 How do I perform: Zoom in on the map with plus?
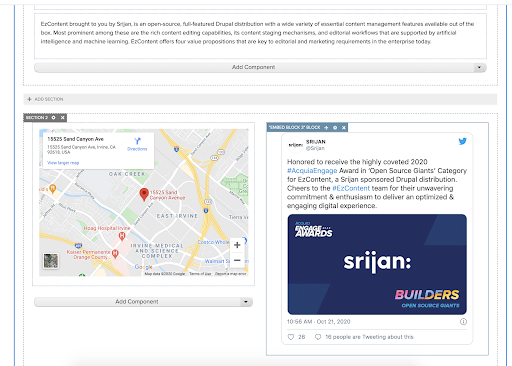(x=237, y=245)
